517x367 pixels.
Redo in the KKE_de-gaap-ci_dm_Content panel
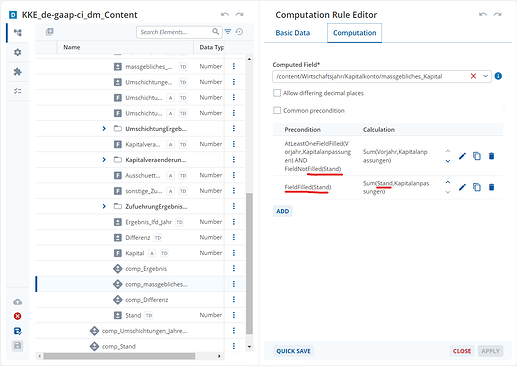[x=239, y=14]
